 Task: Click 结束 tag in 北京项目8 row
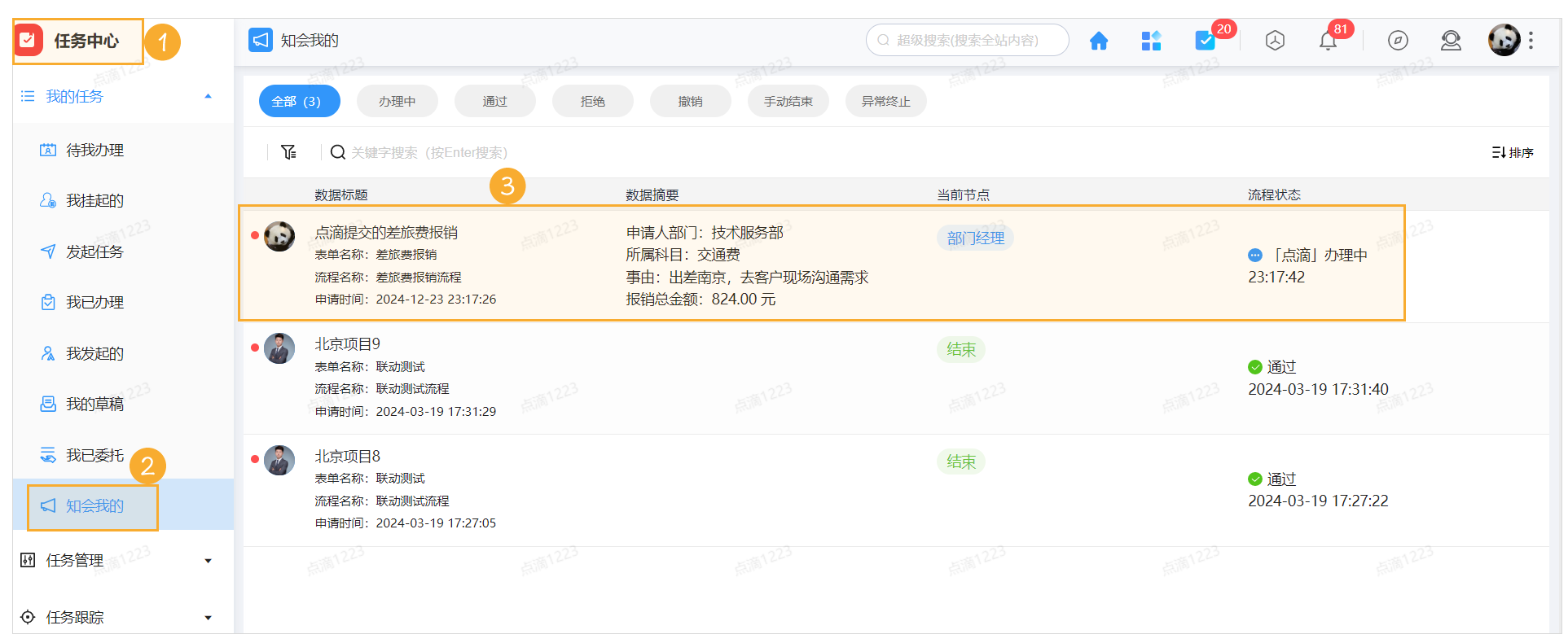[961, 461]
